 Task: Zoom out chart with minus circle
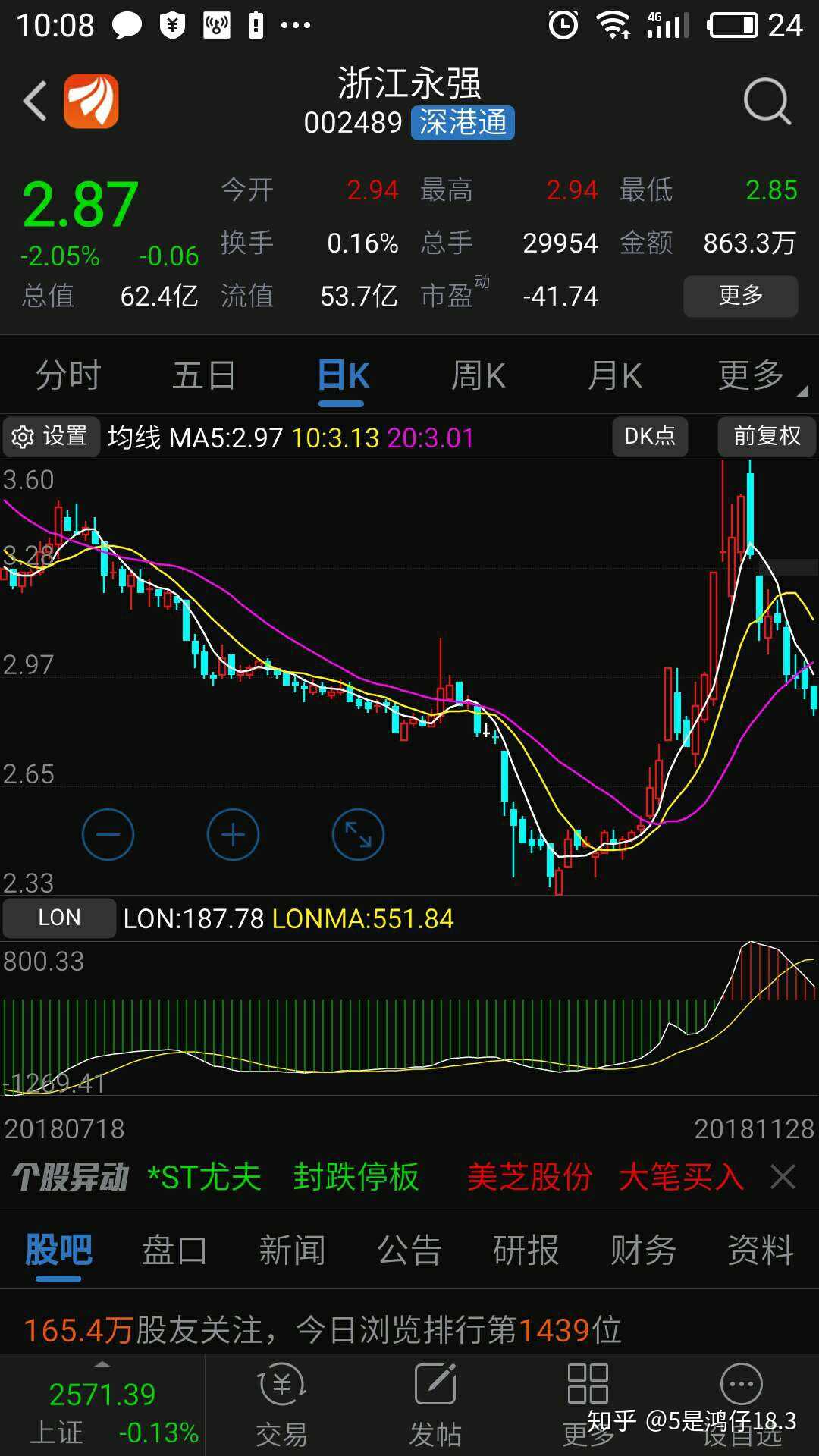coord(108,834)
